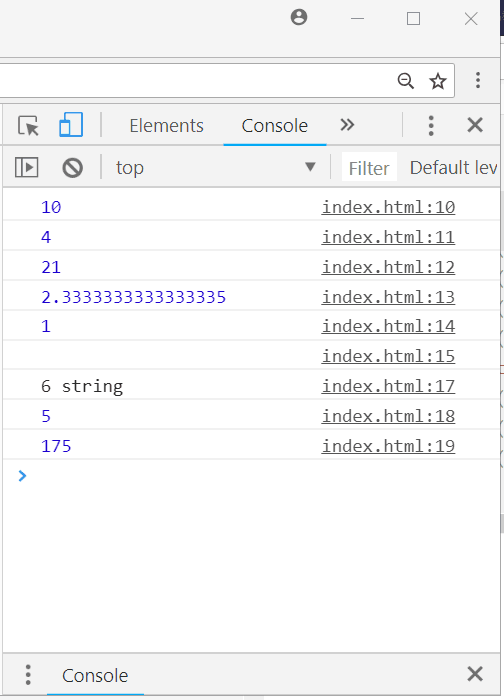Show the console sidebar icon
This screenshot has height=700, width=504.
pyautogui.click(x=27, y=167)
